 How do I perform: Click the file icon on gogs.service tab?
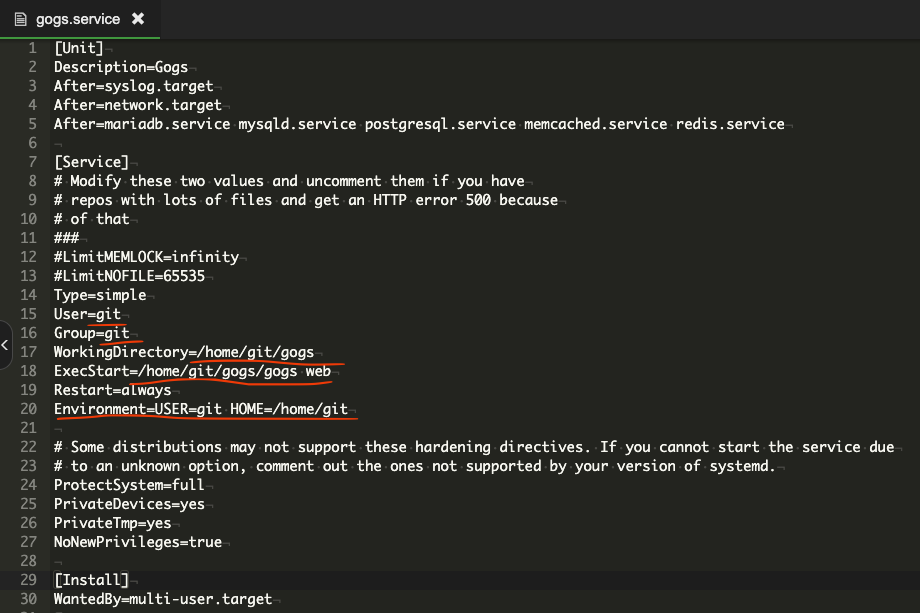[21, 19]
